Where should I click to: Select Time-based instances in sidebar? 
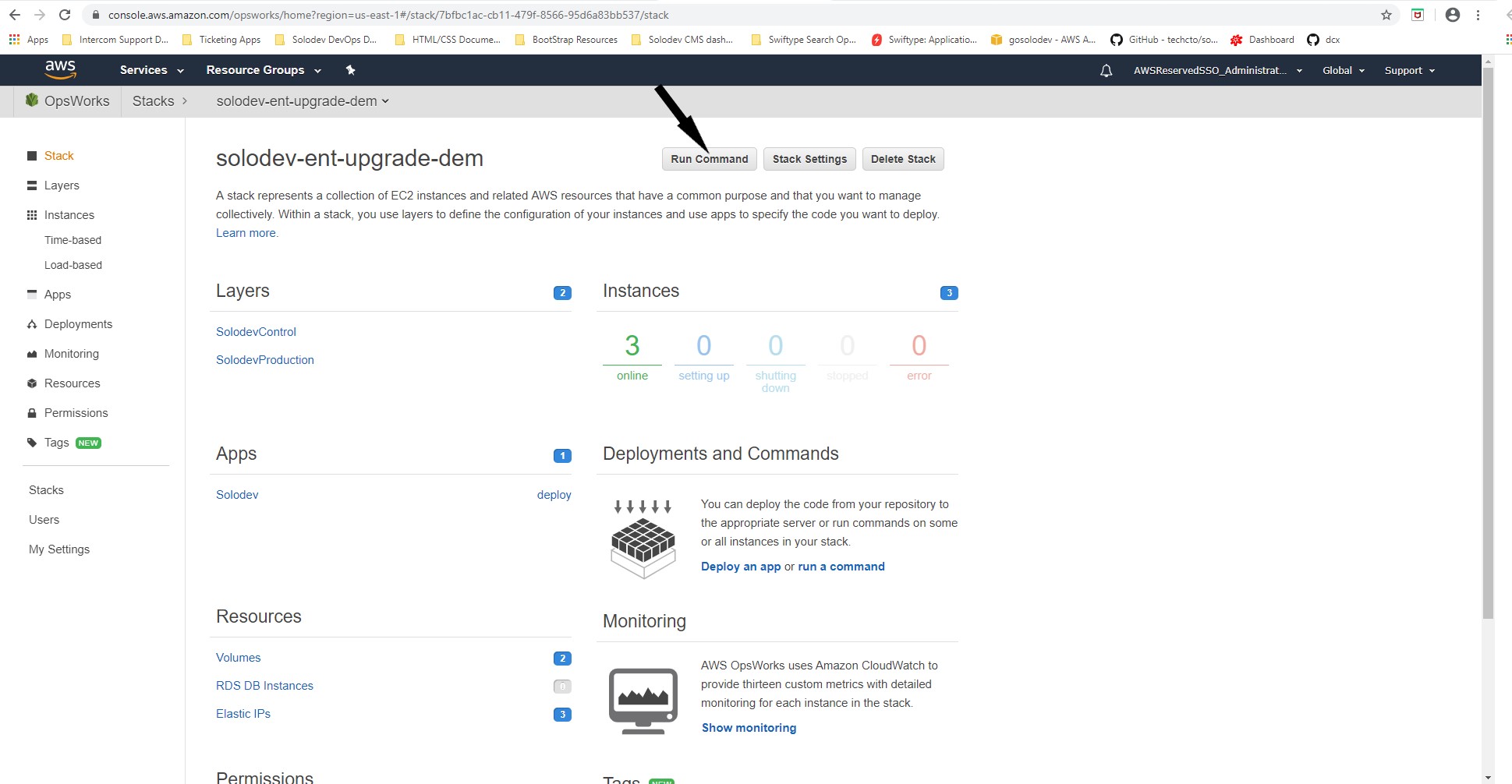[73, 240]
